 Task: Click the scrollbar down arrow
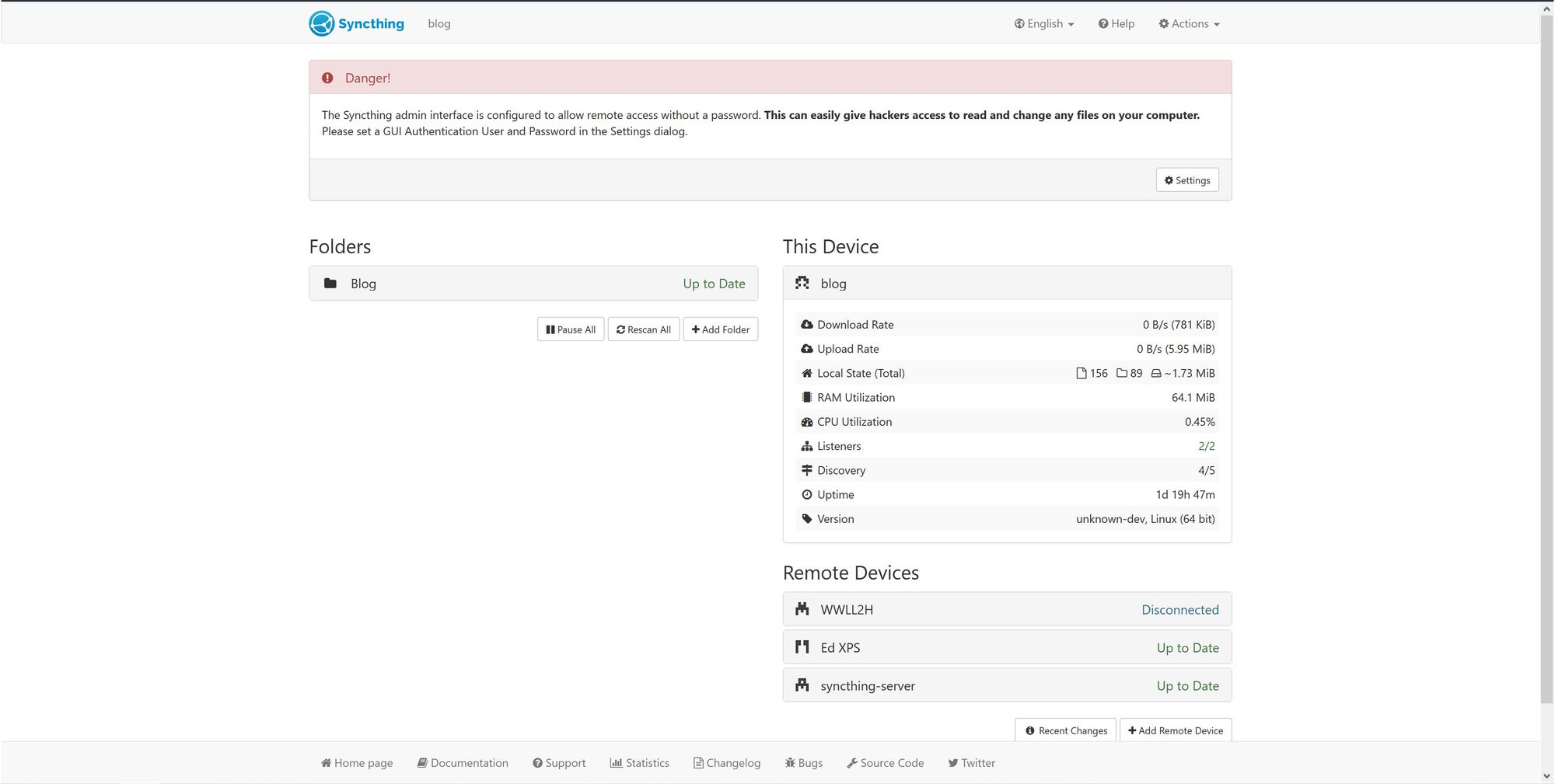pos(1547,776)
